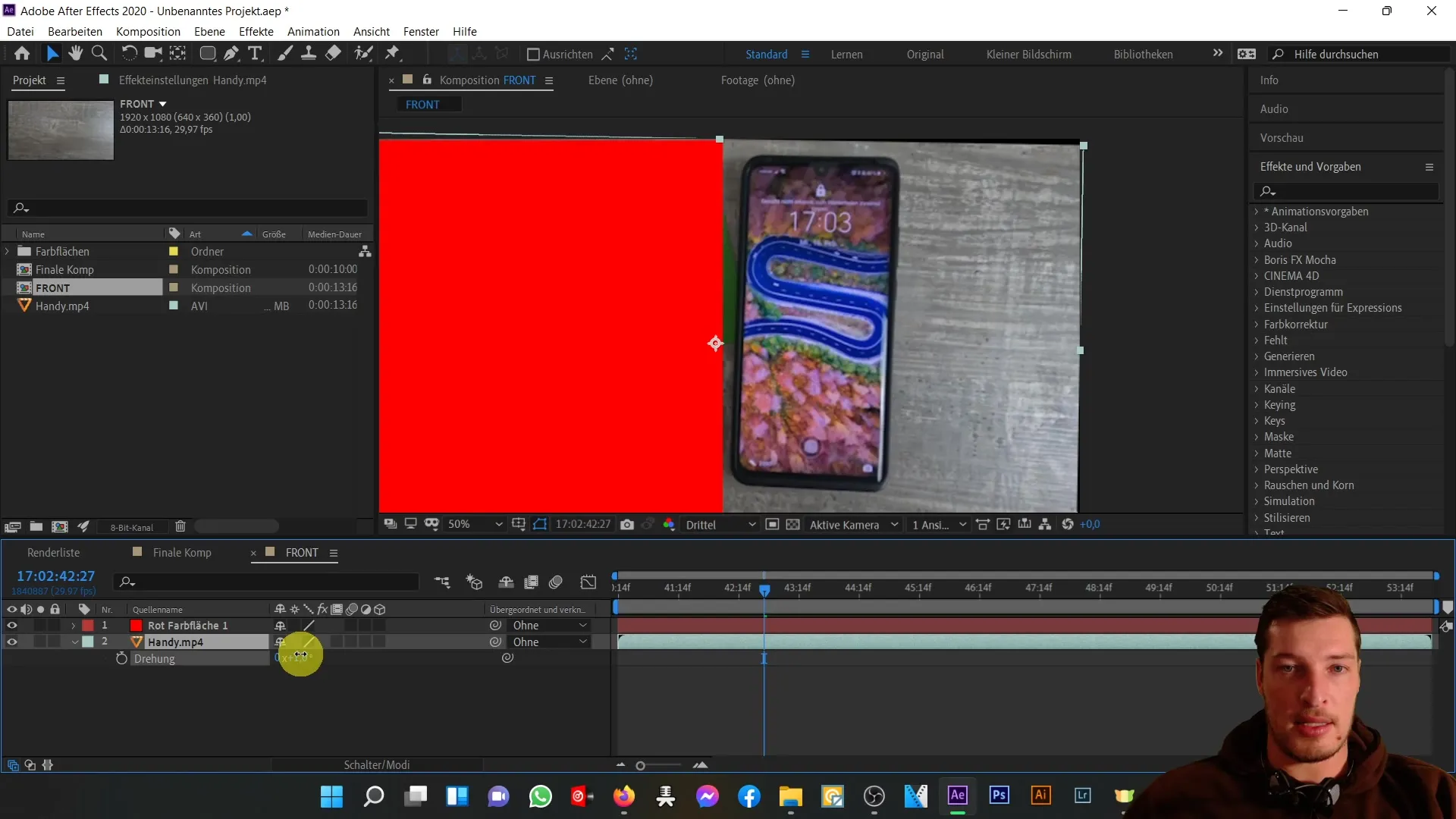Click the motion blur enable icon in toolbar
The height and width of the screenshot is (819, 1456).
(x=556, y=583)
